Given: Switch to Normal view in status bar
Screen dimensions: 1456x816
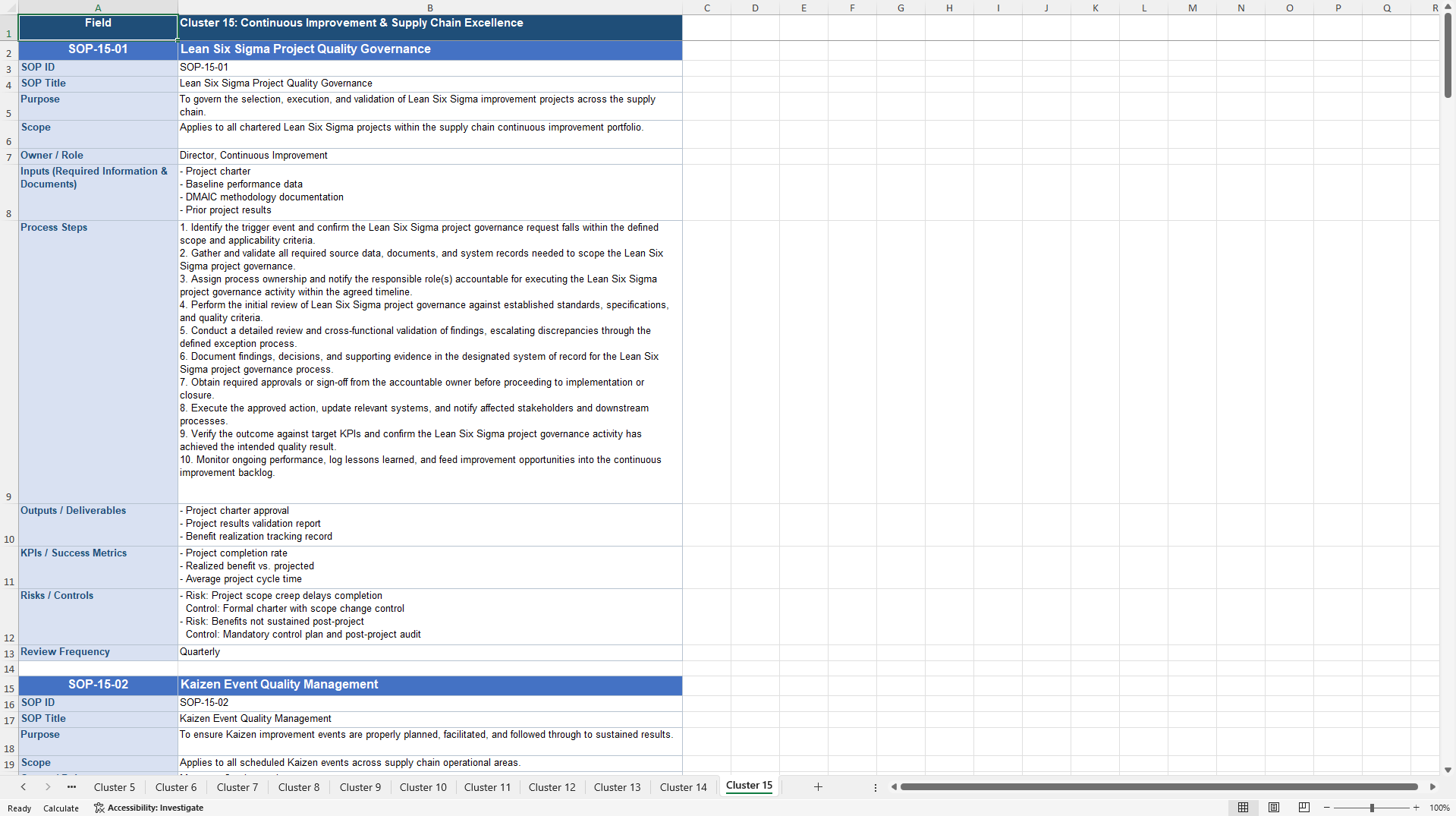Looking at the screenshot, I should pos(1243,808).
